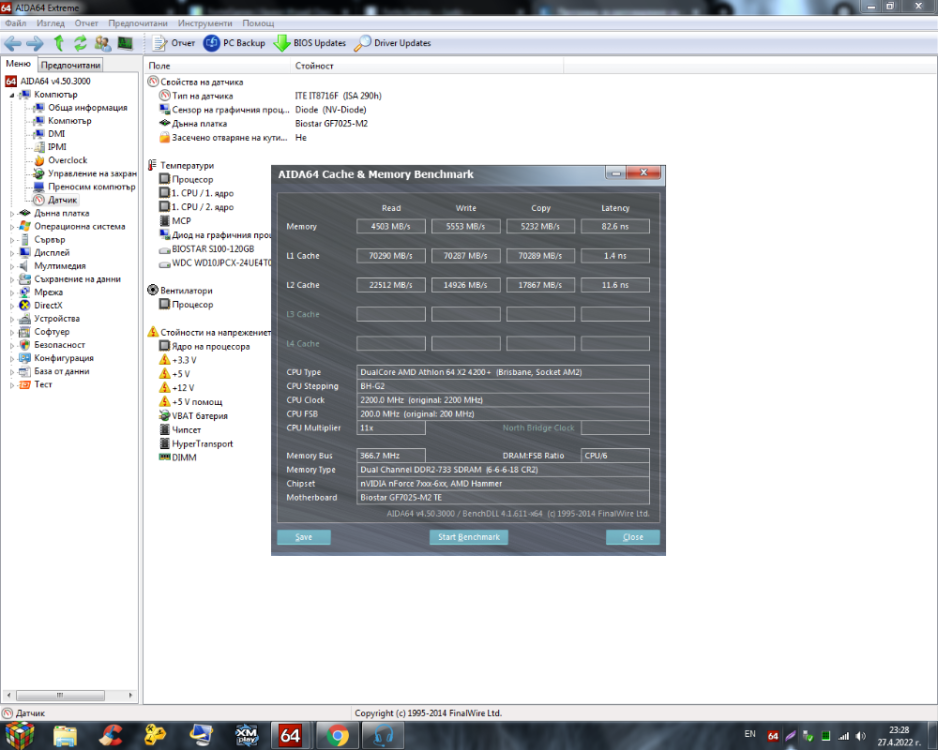Open Google Chrome from the taskbar
Viewport: 938px width, 750px height.
tap(337, 736)
